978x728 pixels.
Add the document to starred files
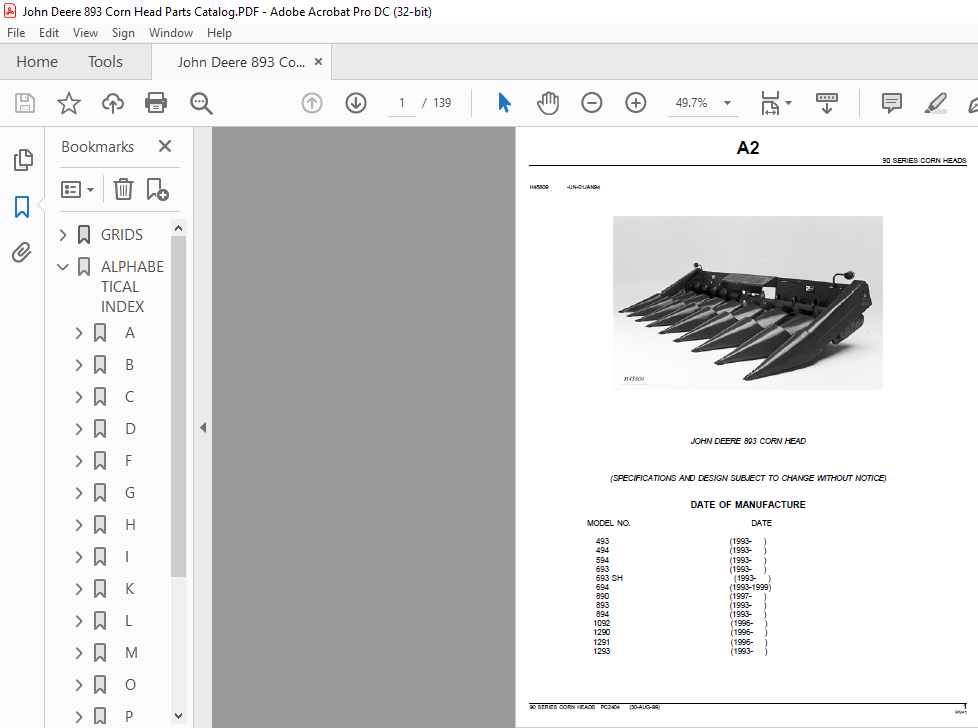point(69,103)
